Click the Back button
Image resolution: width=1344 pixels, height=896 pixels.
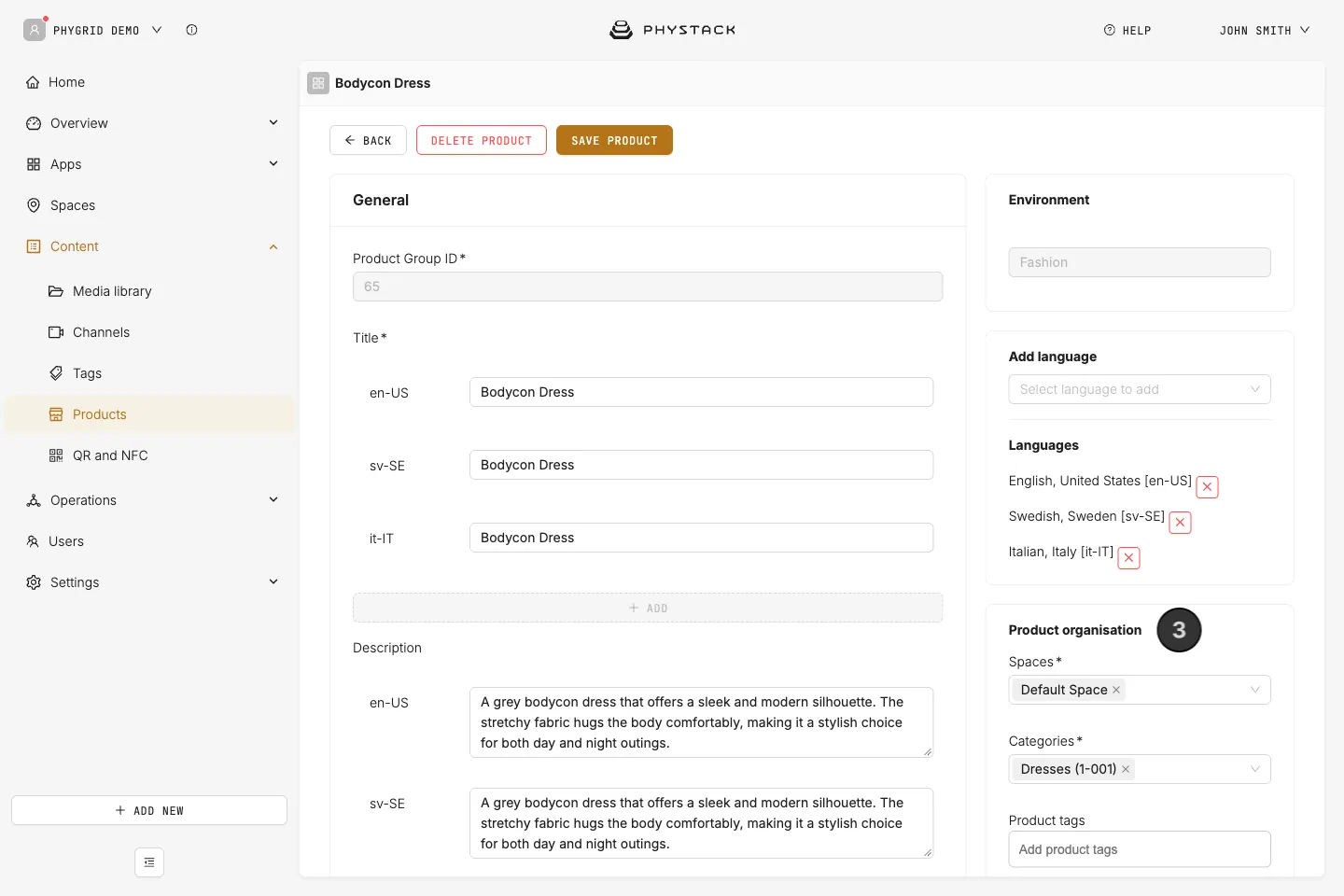click(x=368, y=140)
